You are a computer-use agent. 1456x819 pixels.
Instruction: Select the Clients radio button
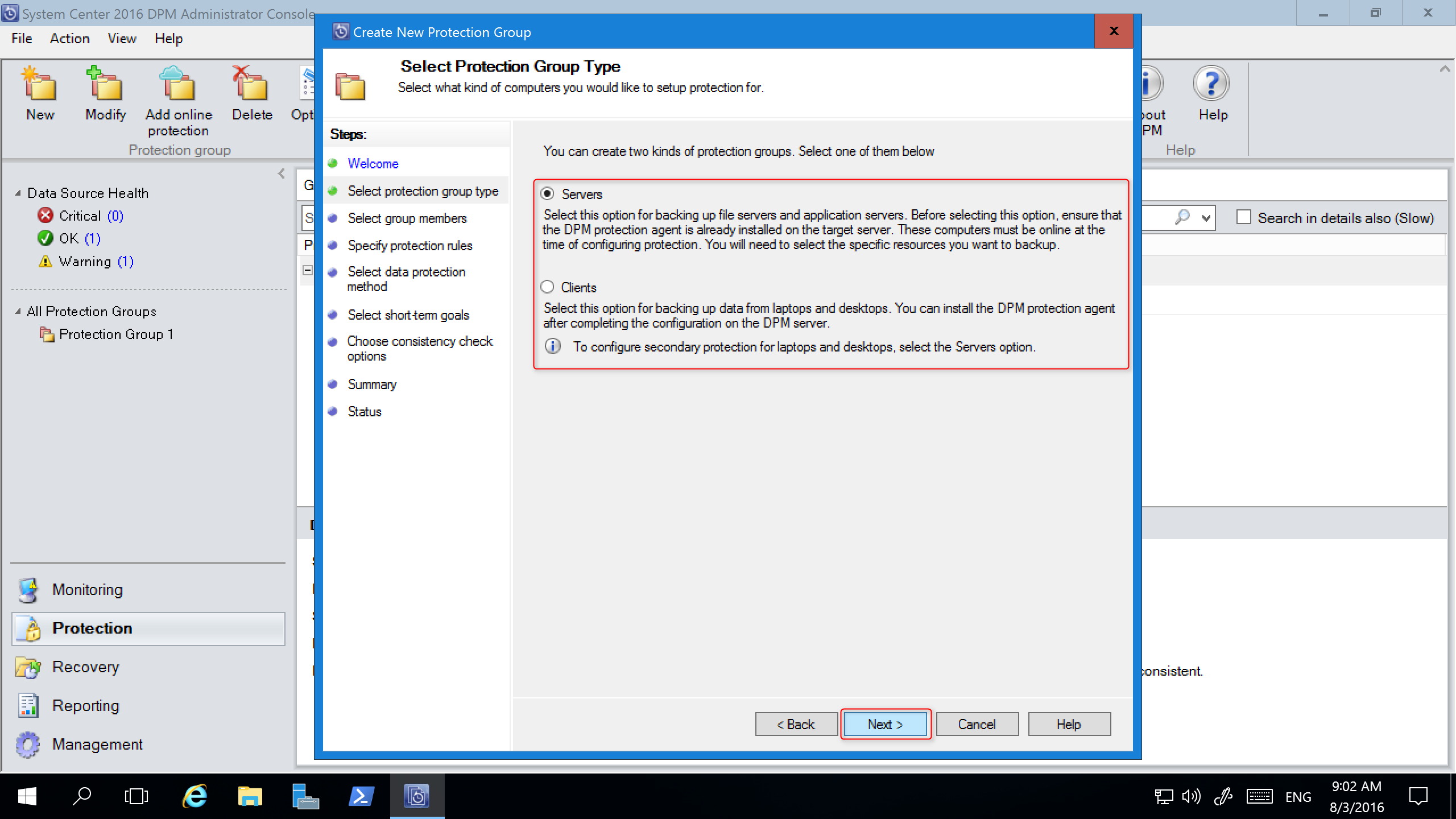click(547, 287)
